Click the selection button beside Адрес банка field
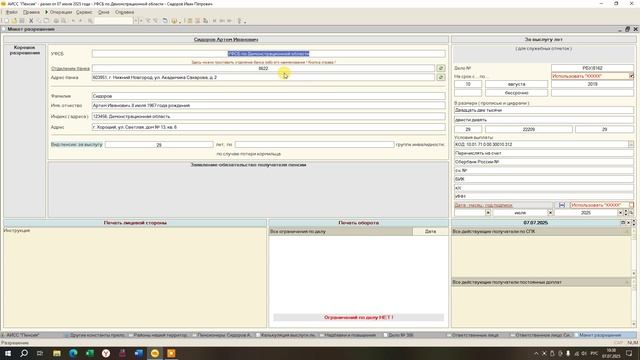640x360 pixels. tap(441, 77)
